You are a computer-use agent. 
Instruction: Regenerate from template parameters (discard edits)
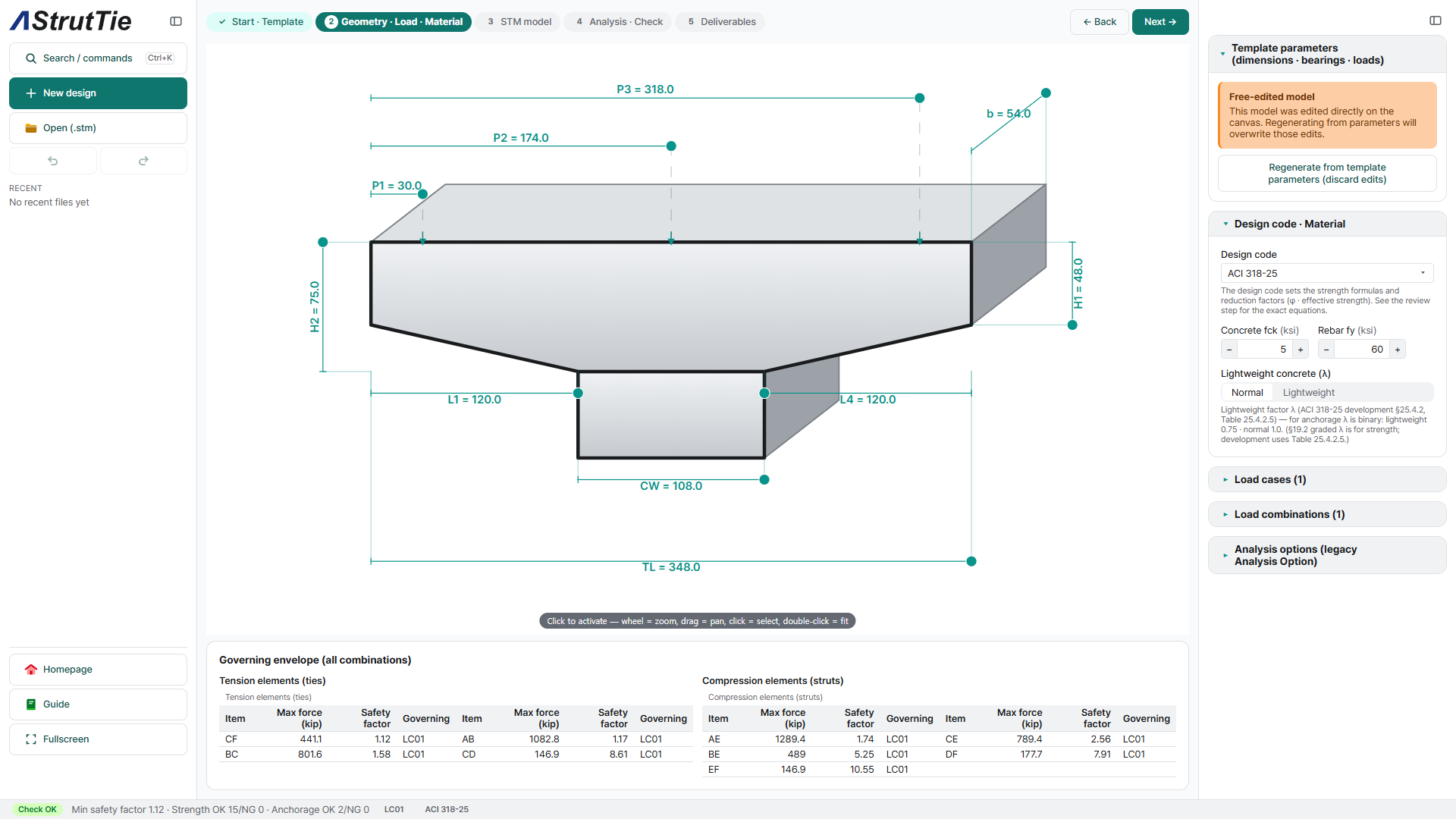pyautogui.click(x=1327, y=174)
